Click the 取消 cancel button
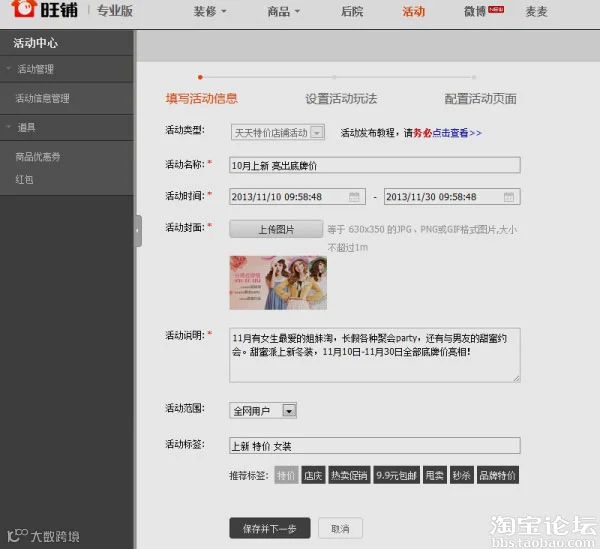This screenshot has height=549, width=600. click(340, 528)
